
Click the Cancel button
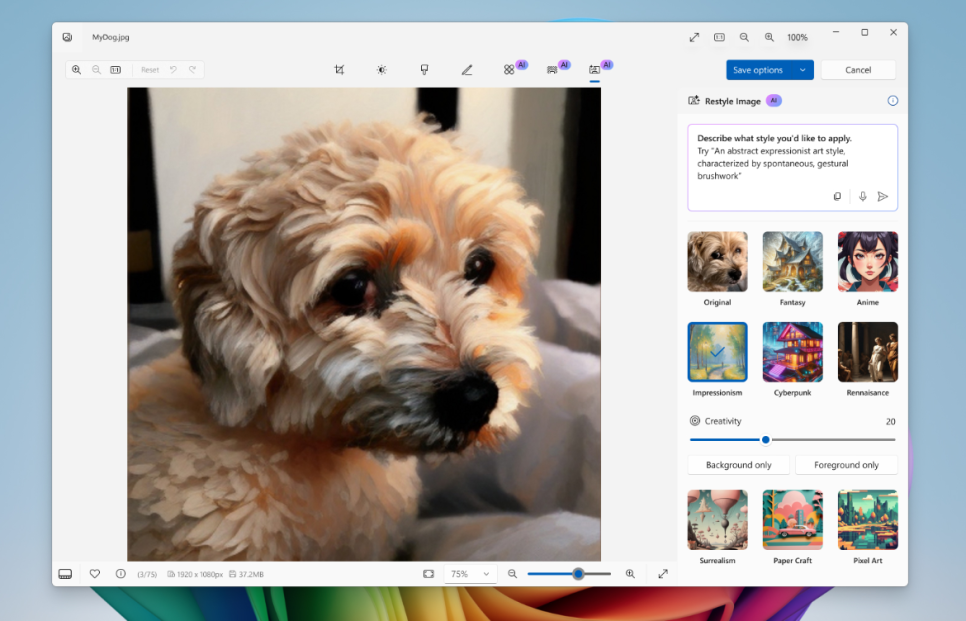coord(858,70)
